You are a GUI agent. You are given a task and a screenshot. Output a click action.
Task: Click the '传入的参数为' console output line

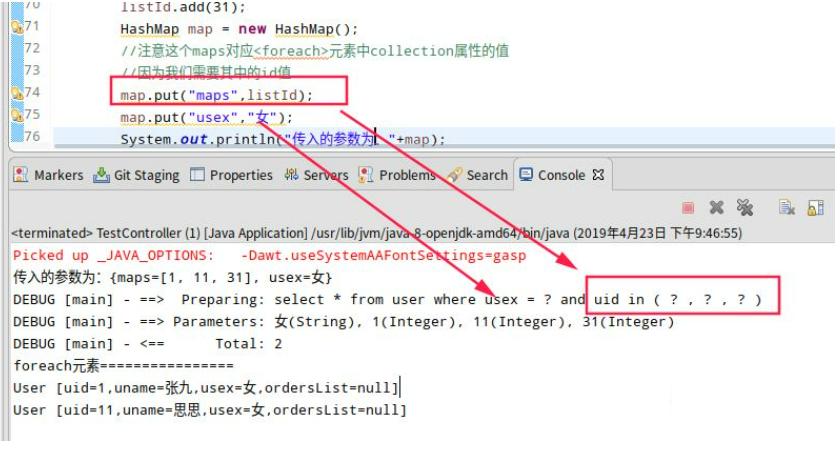coord(172,277)
